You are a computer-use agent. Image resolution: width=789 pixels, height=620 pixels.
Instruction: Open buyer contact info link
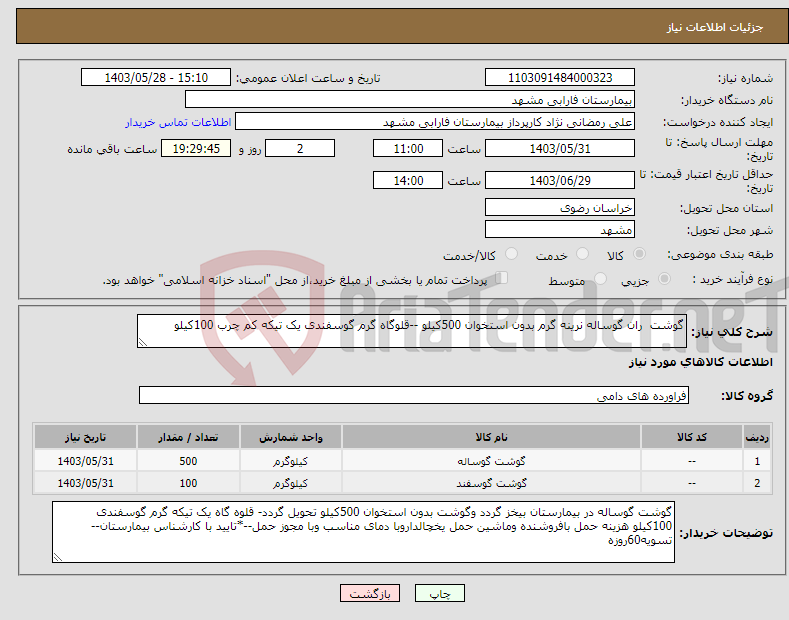[178, 122]
